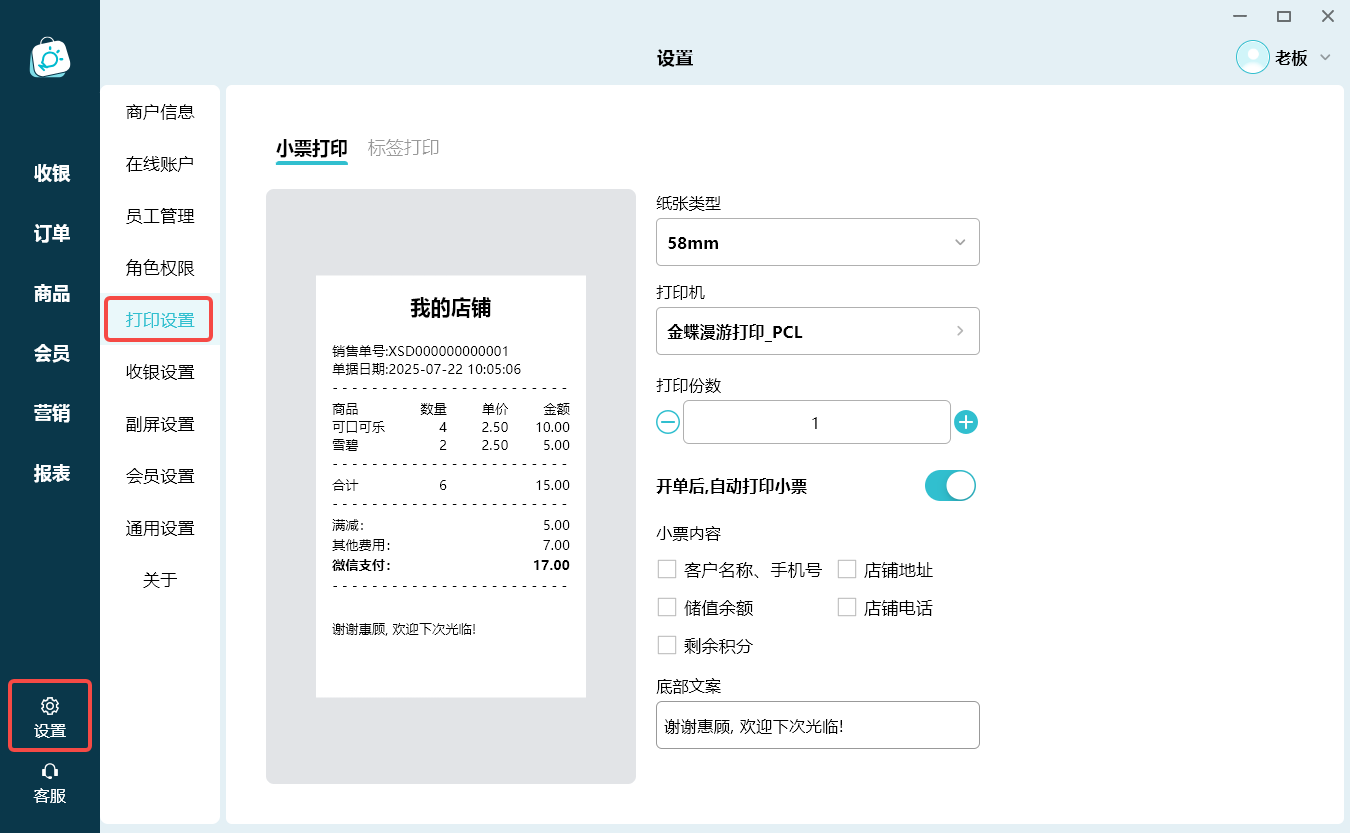Image resolution: width=1350 pixels, height=833 pixels.
Task: Check 剩余积分 checkbox
Action: 667,645
